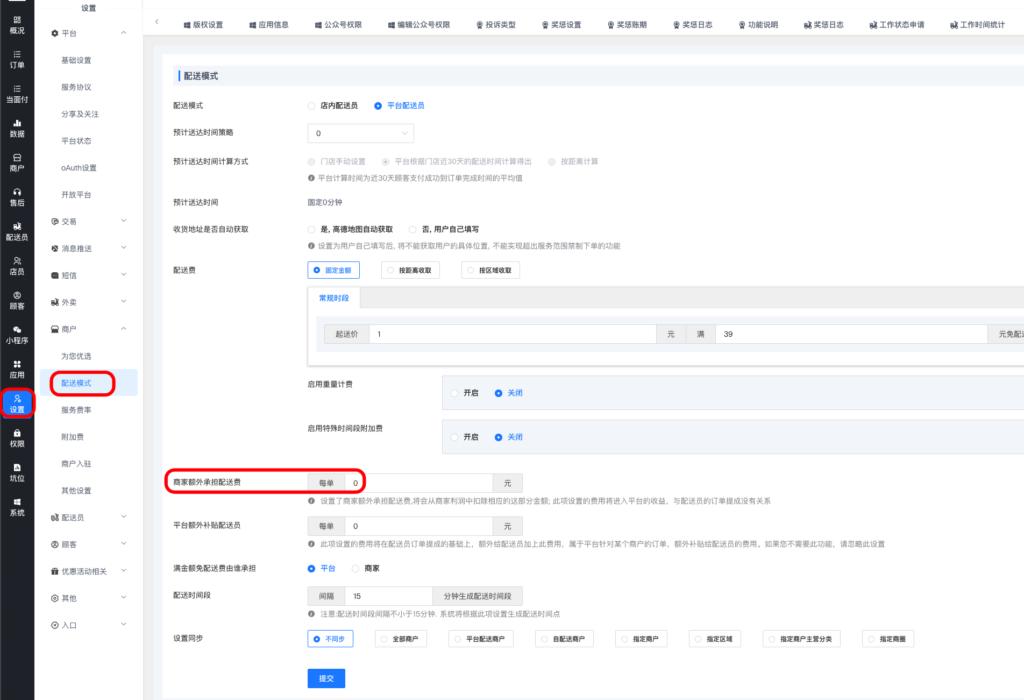
Task: Open 权限 permissions lock icon
Action: click(x=17, y=437)
